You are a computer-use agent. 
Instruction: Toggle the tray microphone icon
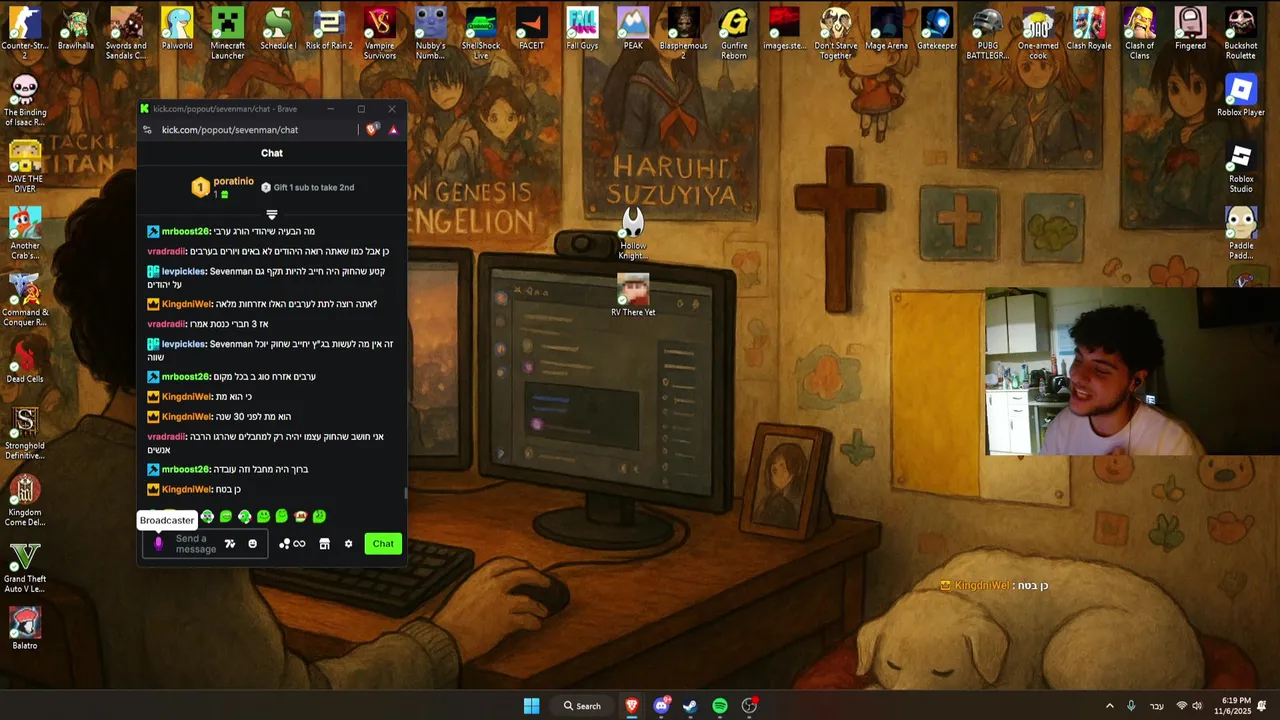(1131, 706)
